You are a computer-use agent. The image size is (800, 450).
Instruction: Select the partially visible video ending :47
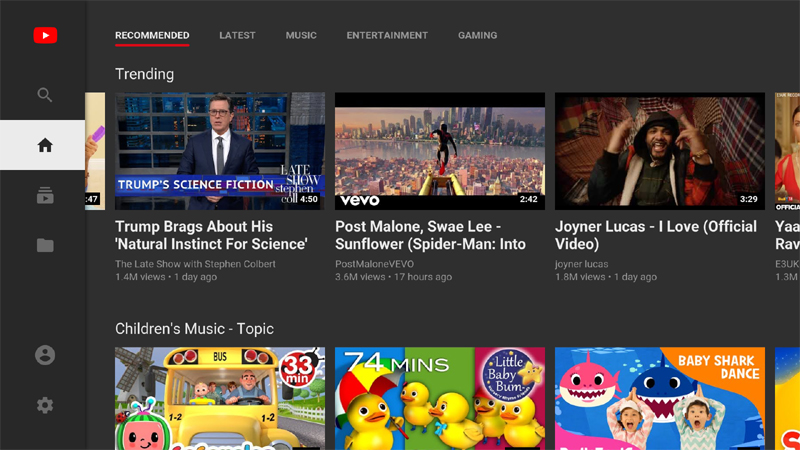[x=95, y=151]
